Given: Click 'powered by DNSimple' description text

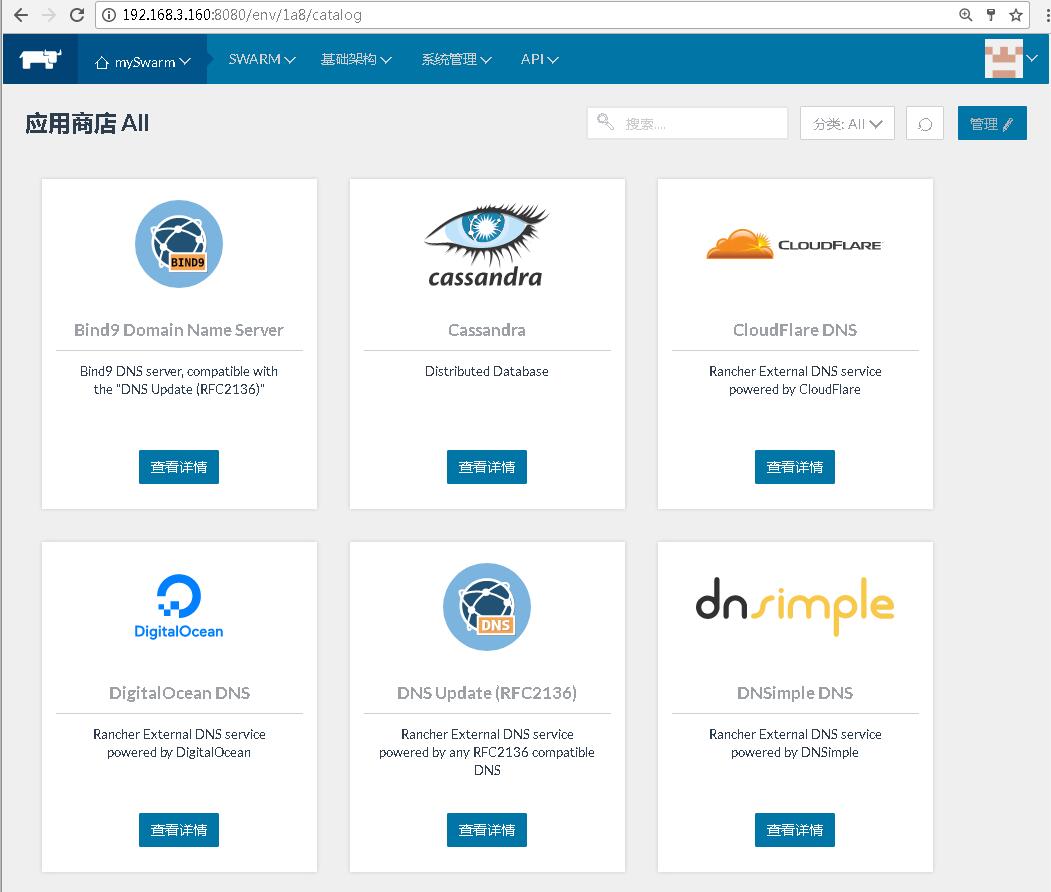Looking at the screenshot, I should tap(795, 753).
